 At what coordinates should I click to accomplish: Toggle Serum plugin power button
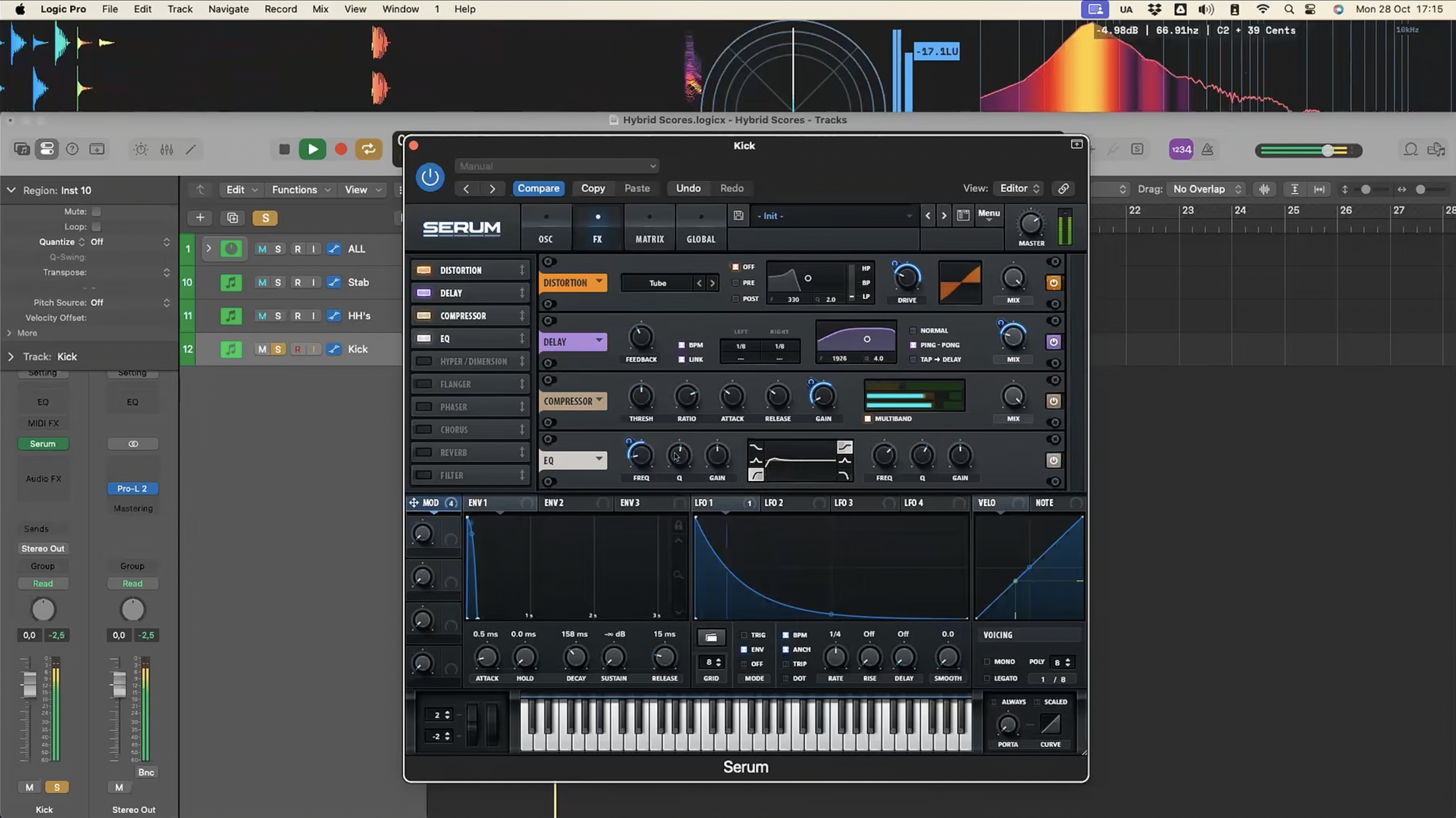point(430,178)
